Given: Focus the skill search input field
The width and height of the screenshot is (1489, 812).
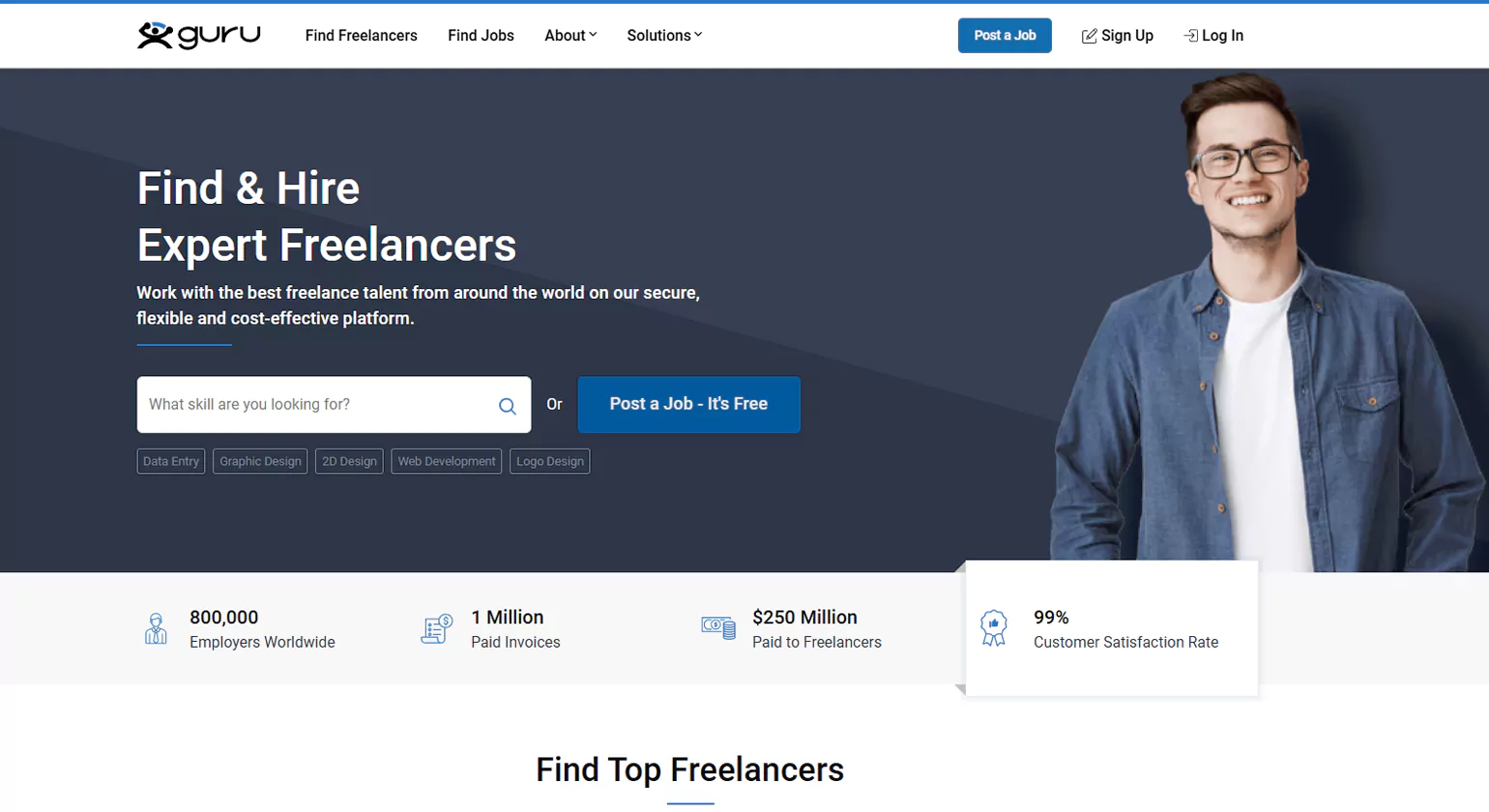Looking at the screenshot, I should click(314, 405).
